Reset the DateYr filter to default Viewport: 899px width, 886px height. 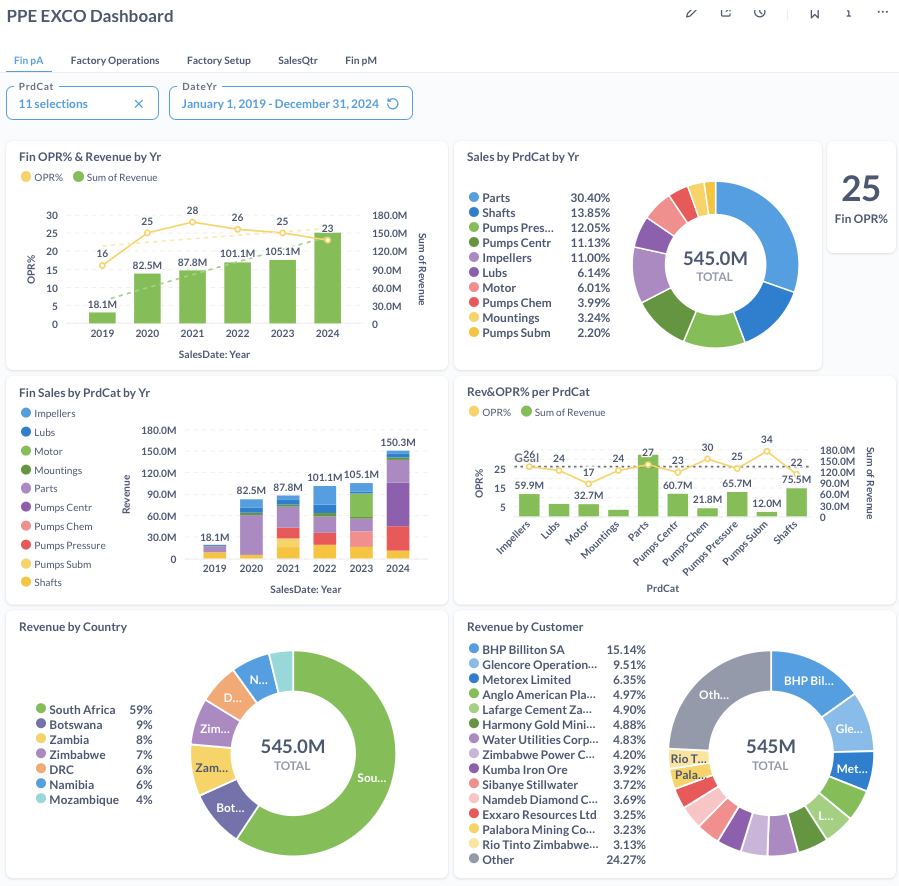393,104
